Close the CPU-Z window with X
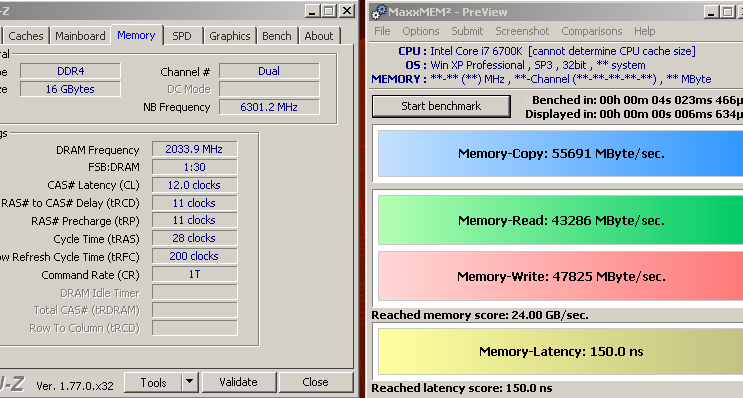 click(x=347, y=11)
